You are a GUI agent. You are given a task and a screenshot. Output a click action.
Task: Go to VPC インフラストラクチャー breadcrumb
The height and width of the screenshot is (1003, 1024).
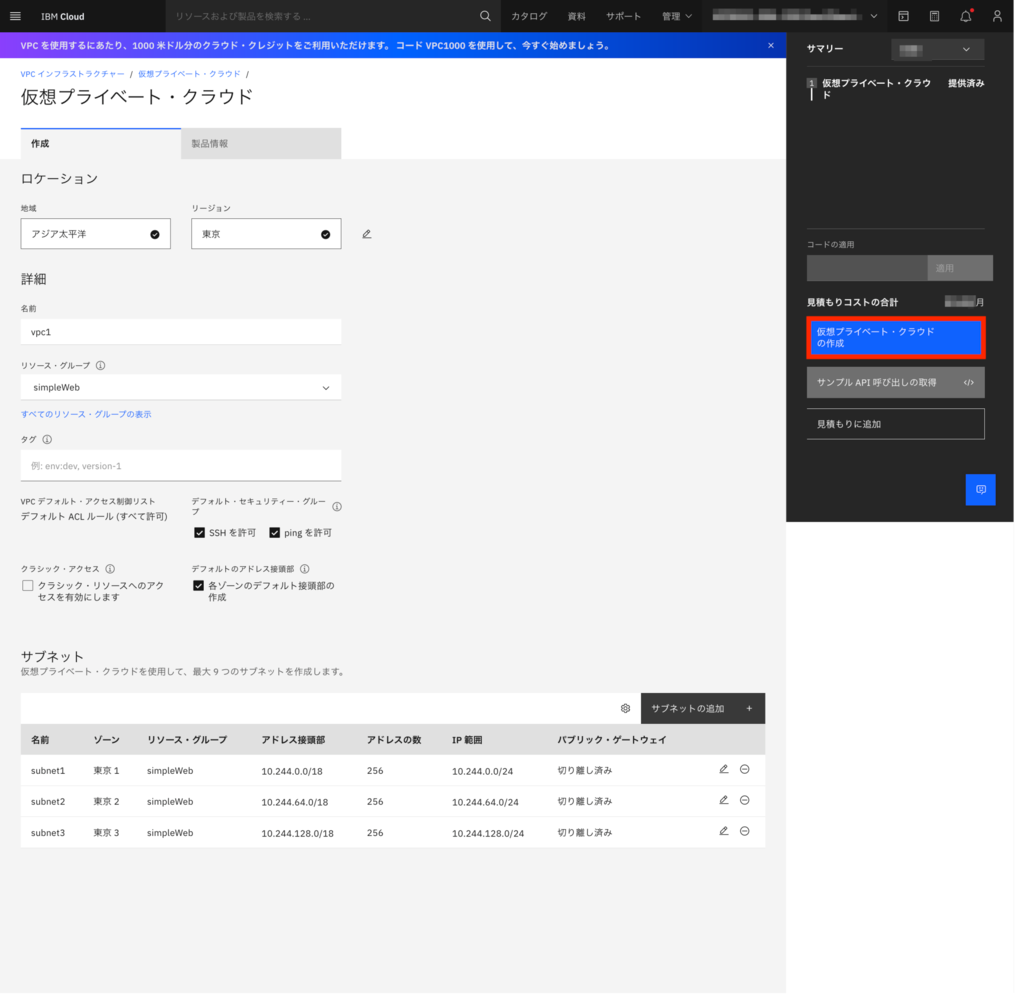click(73, 74)
